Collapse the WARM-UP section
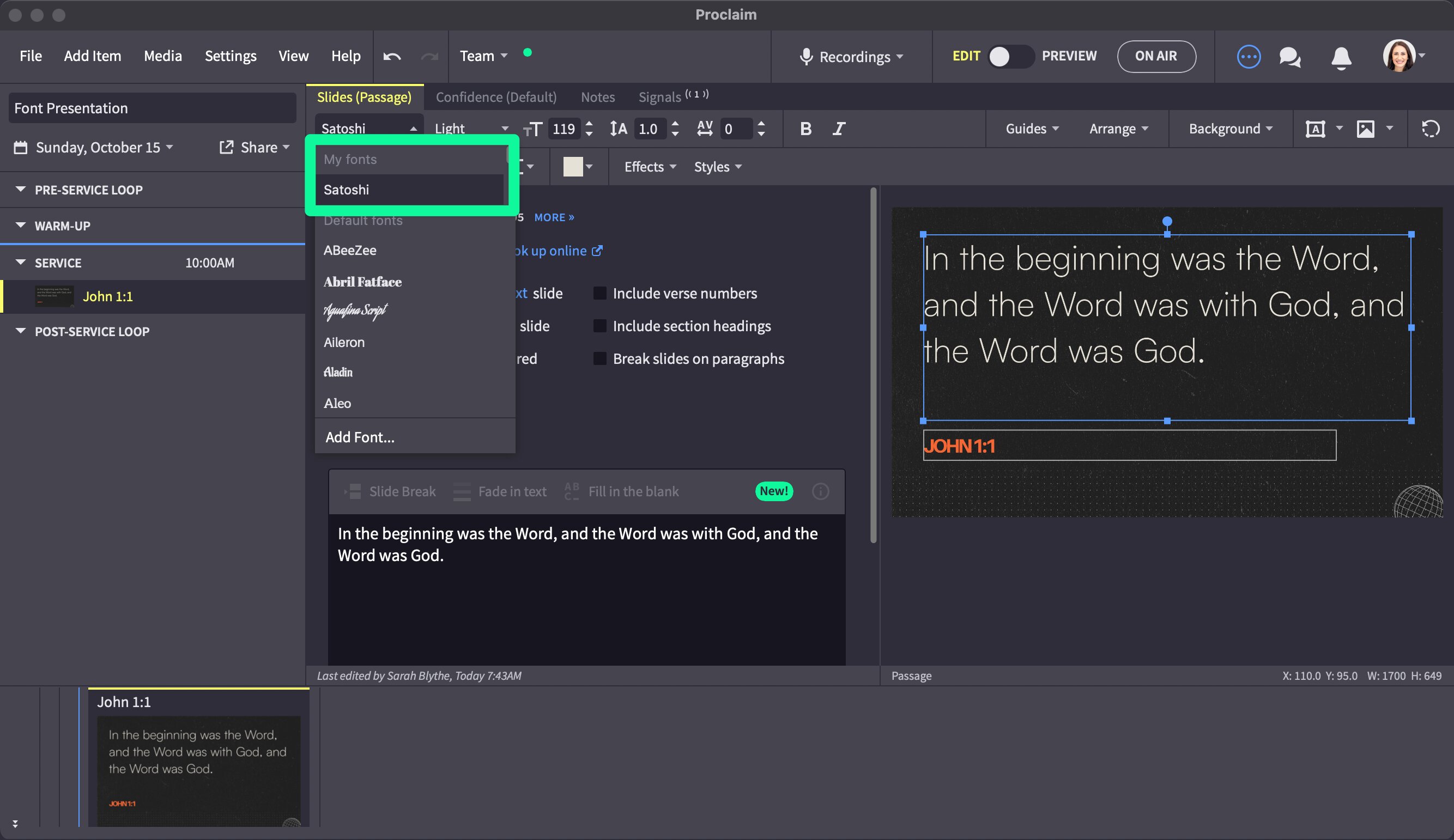This screenshot has width=1454, height=840. pos(21,226)
